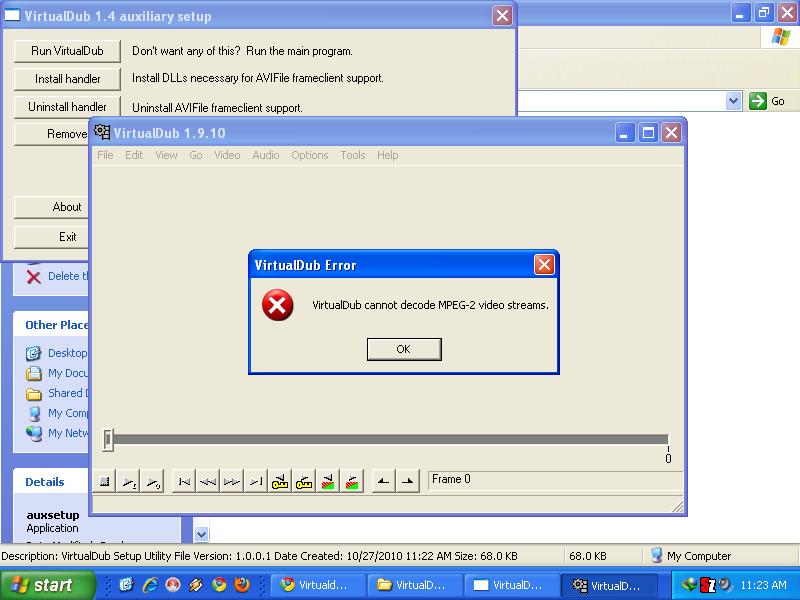800x600 pixels.
Task: Launch Firefox from quick launch
Action: pos(242,585)
